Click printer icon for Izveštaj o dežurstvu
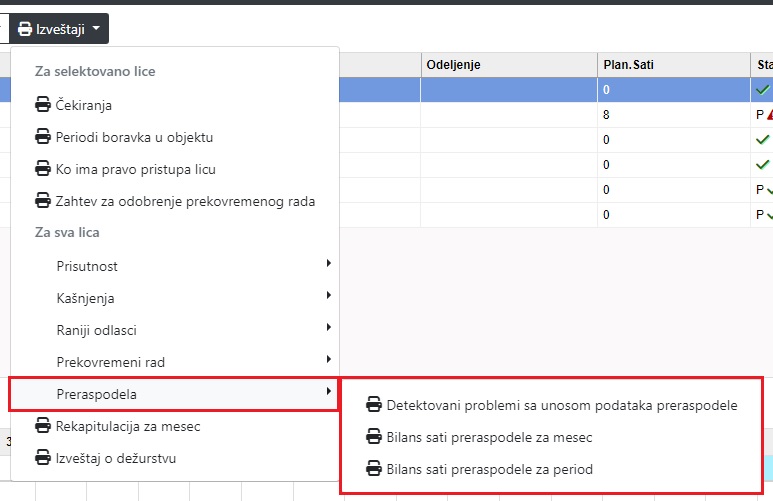 pyautogui.click(x=43, y=458)
